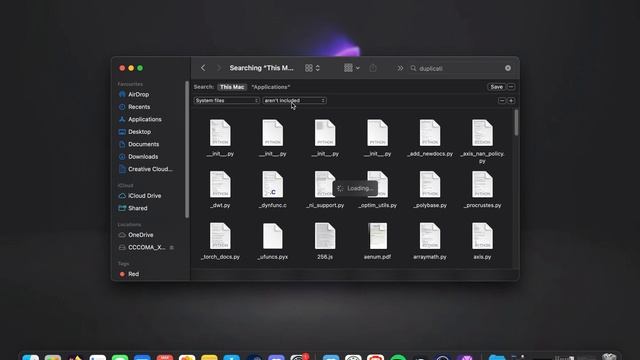Select _dynfunc.c file icon
The image size is (640, 360).
click(x=273, y=184)
